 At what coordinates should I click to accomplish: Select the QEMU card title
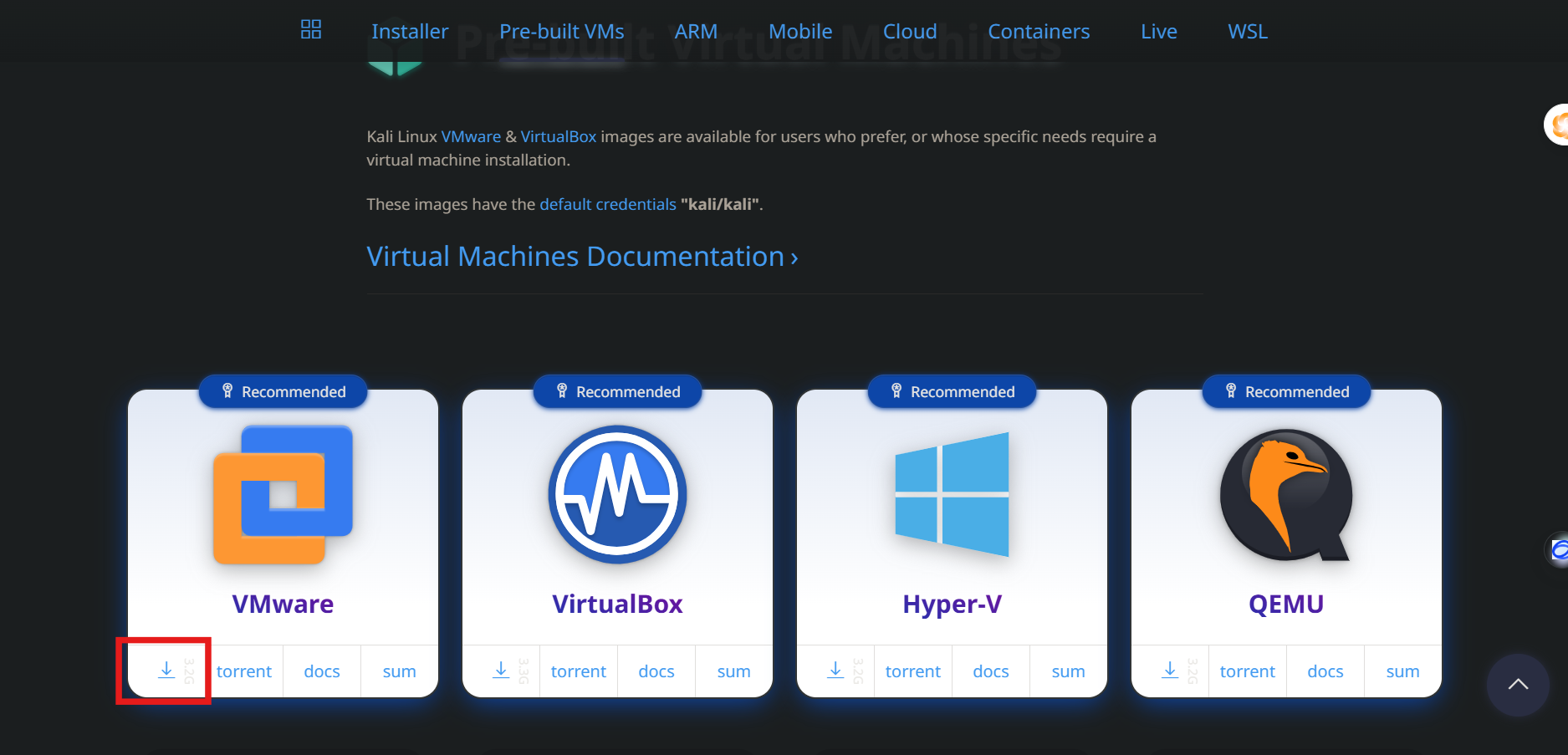(1286, 604)
